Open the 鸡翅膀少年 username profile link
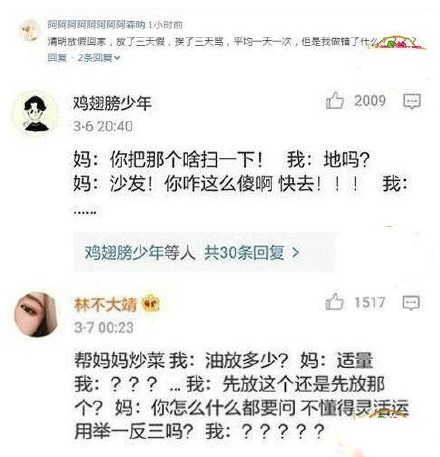The image size is (440, 457). coord(112,103)
